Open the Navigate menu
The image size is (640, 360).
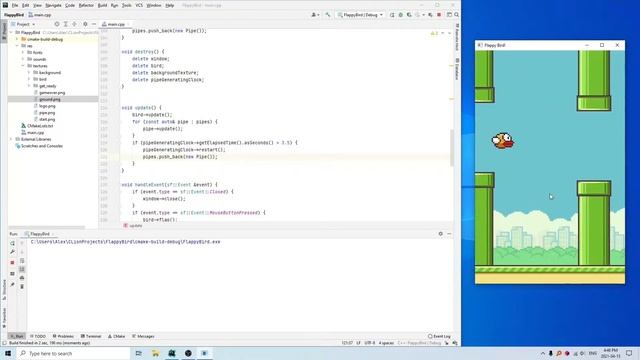(53, 5)
